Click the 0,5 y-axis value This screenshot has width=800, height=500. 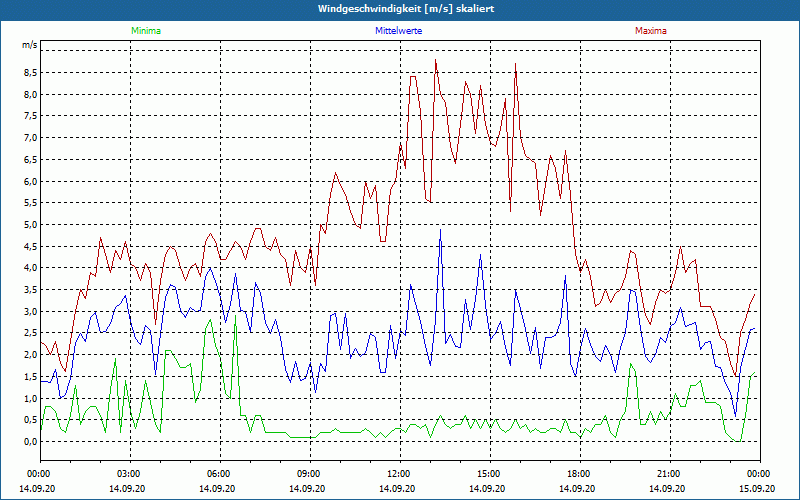pyautogui.click(x=30, y=420)
